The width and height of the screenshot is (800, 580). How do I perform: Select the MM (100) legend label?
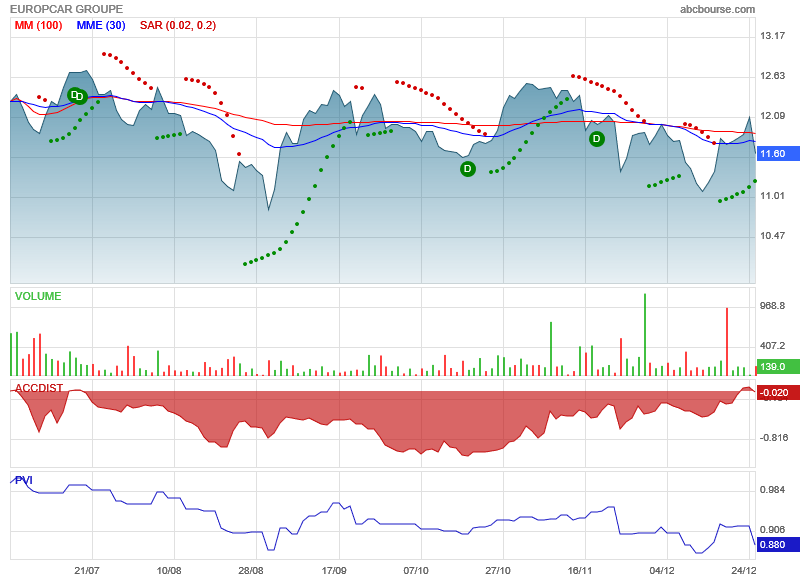[x=38, y=25]
